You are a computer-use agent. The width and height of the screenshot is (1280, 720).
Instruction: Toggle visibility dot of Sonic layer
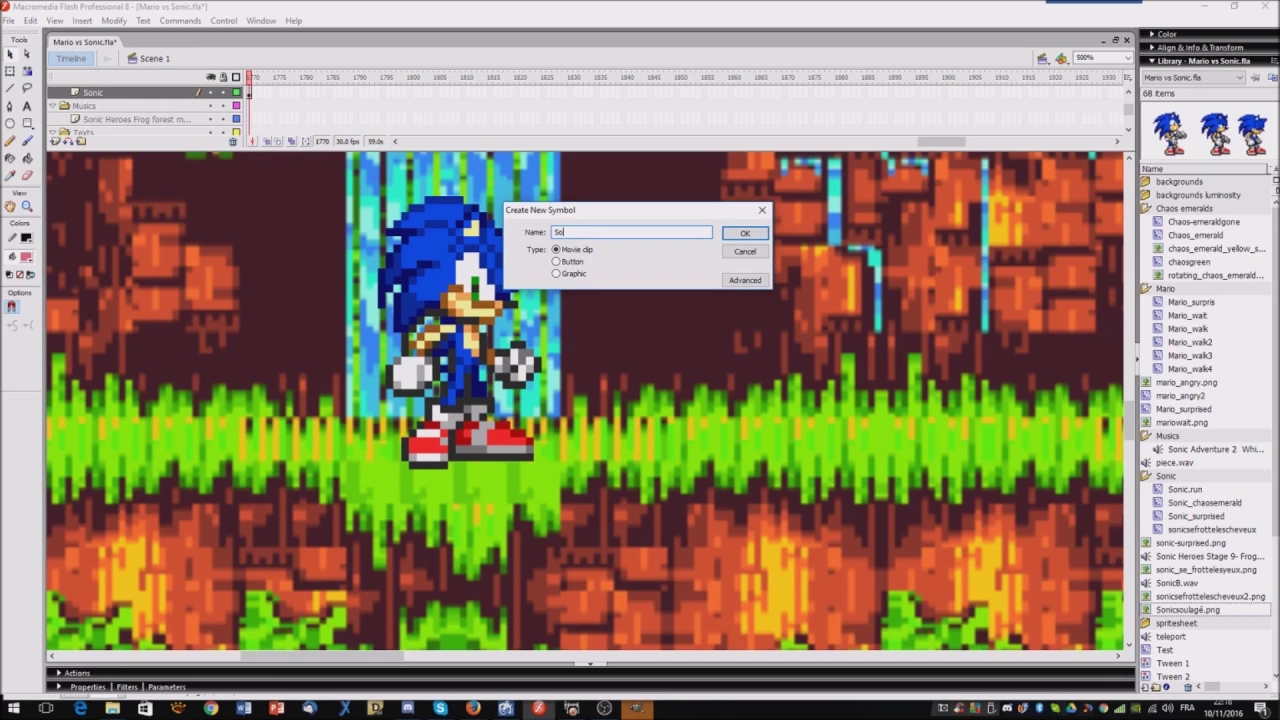point(210,92)
